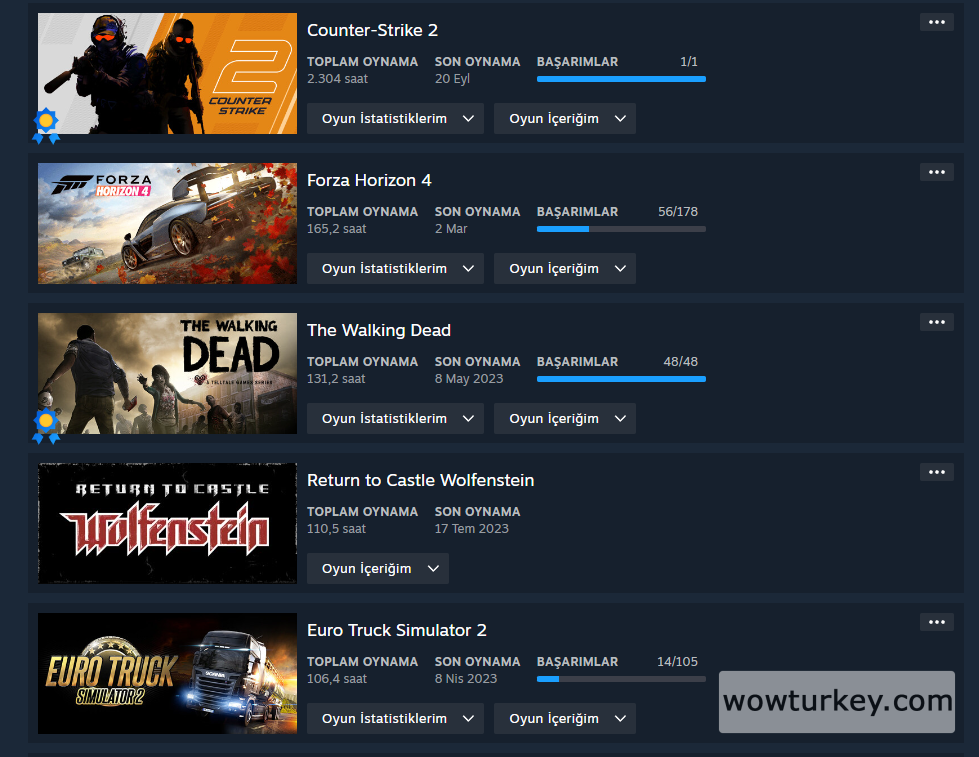979x757 pixels.
Task: Open the three-dot menu for The Walking Dead
Action: coord(937,322)
